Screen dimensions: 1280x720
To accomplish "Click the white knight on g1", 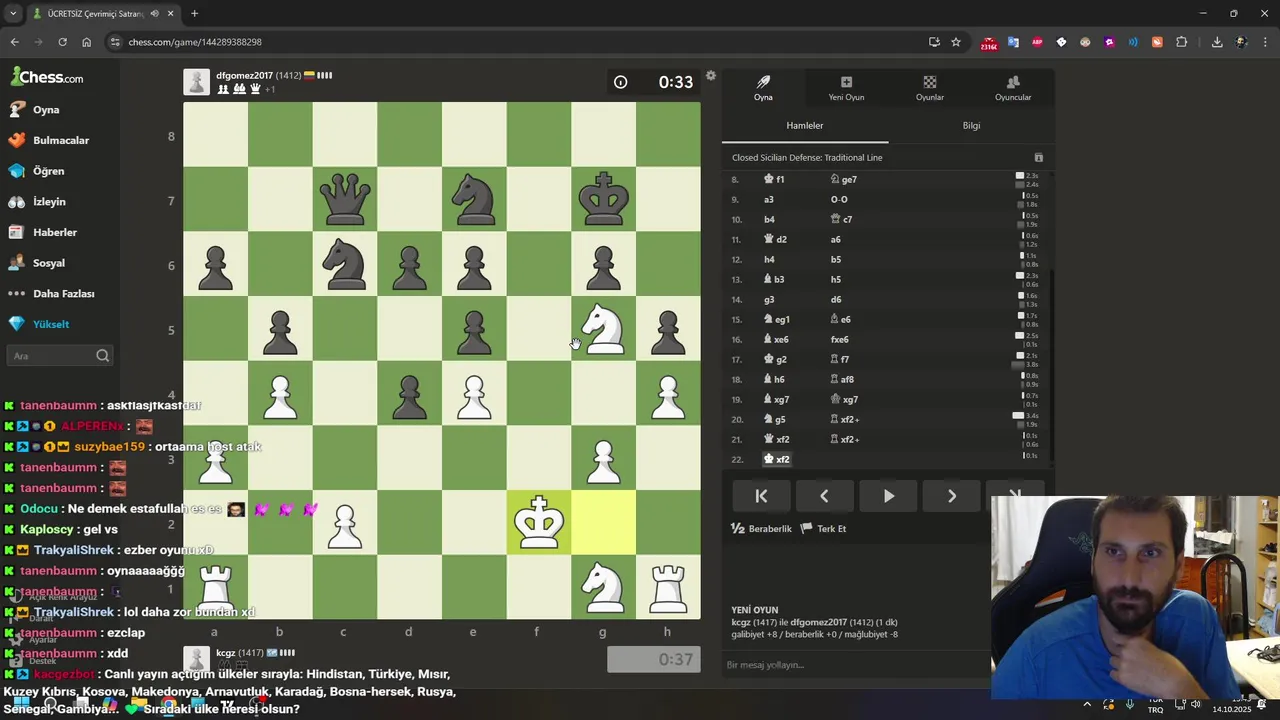I will (603, 586).
